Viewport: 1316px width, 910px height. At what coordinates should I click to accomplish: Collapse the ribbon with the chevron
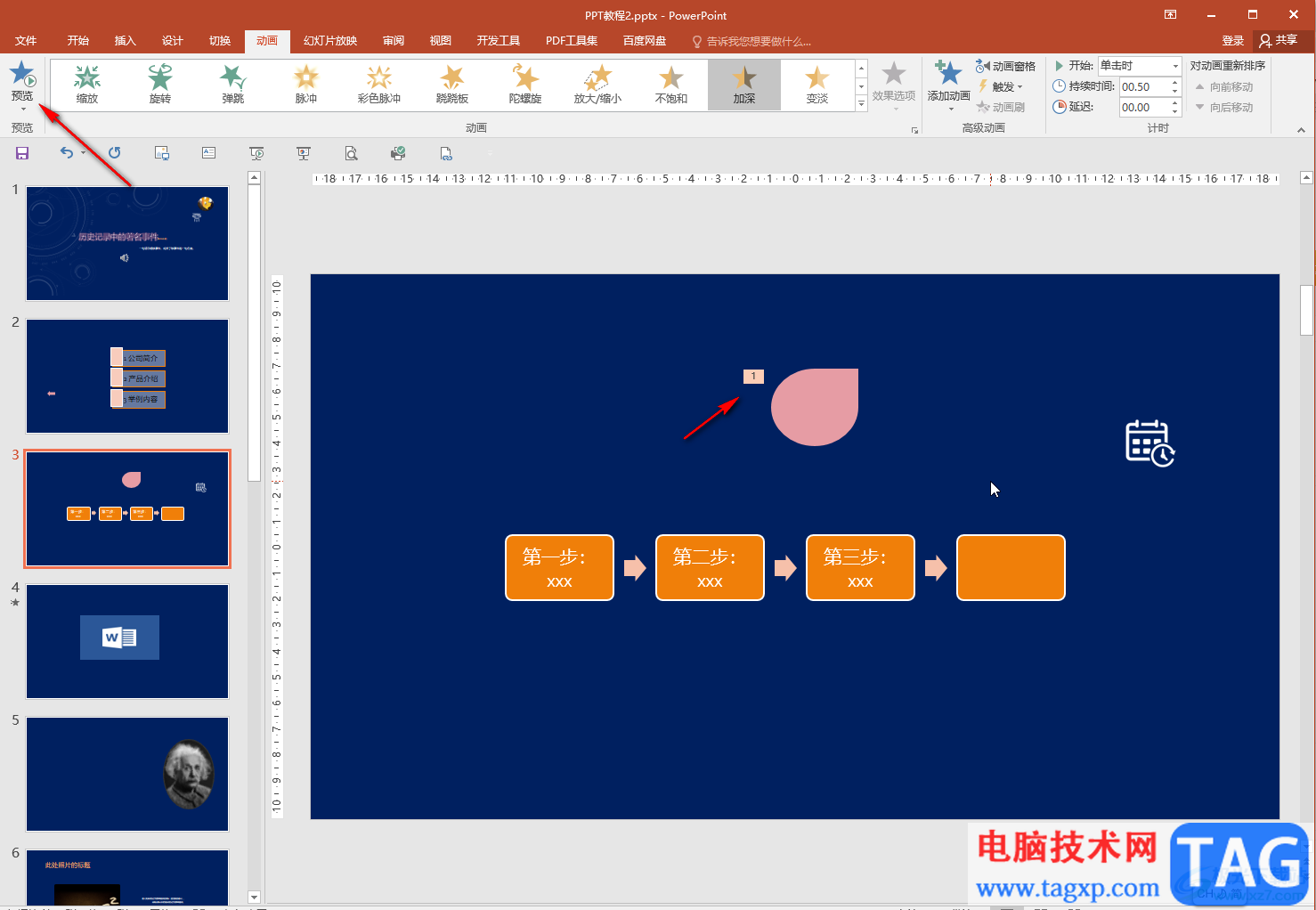(1301, 130)
